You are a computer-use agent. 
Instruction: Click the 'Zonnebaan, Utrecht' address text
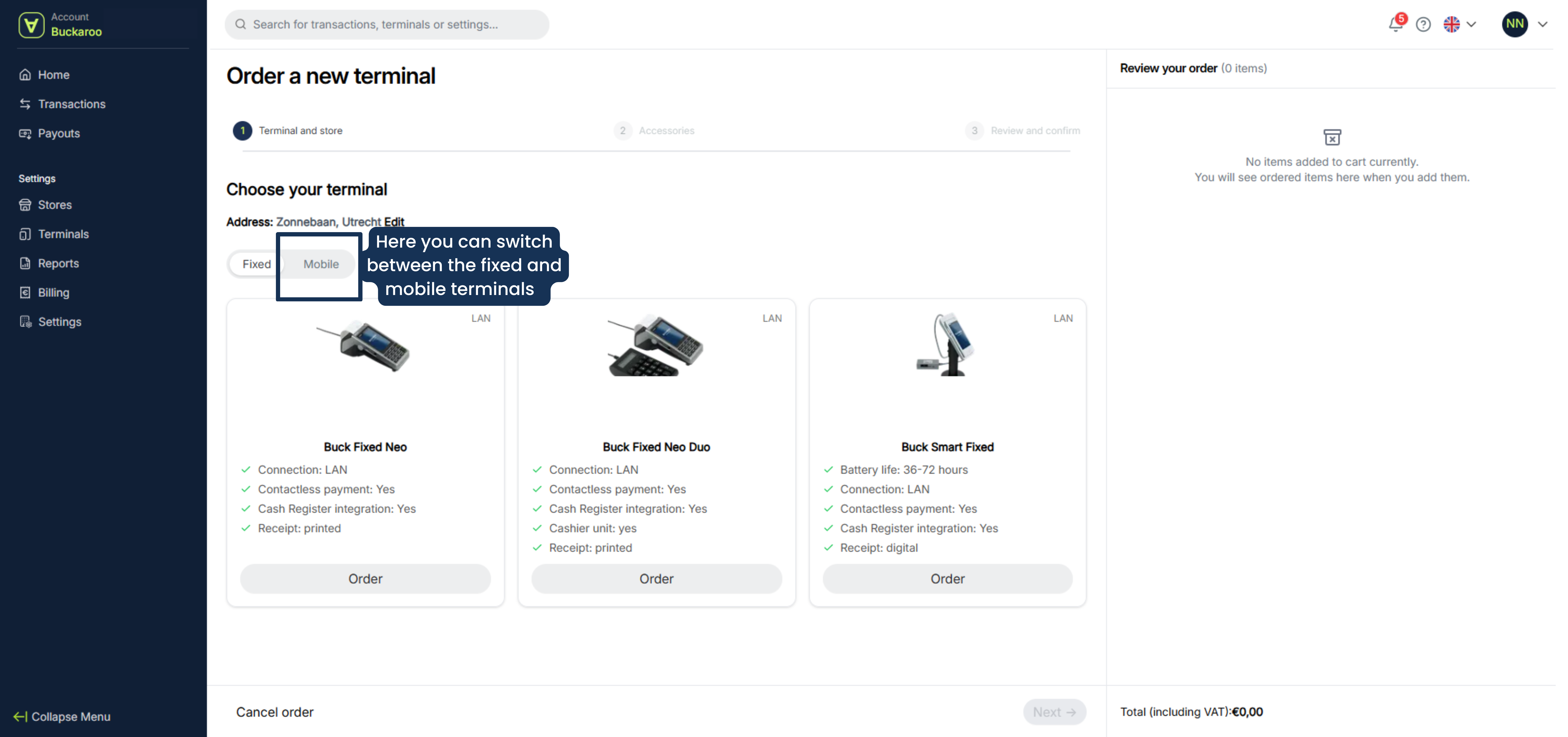pyautogui.click(x=329, y=222)
